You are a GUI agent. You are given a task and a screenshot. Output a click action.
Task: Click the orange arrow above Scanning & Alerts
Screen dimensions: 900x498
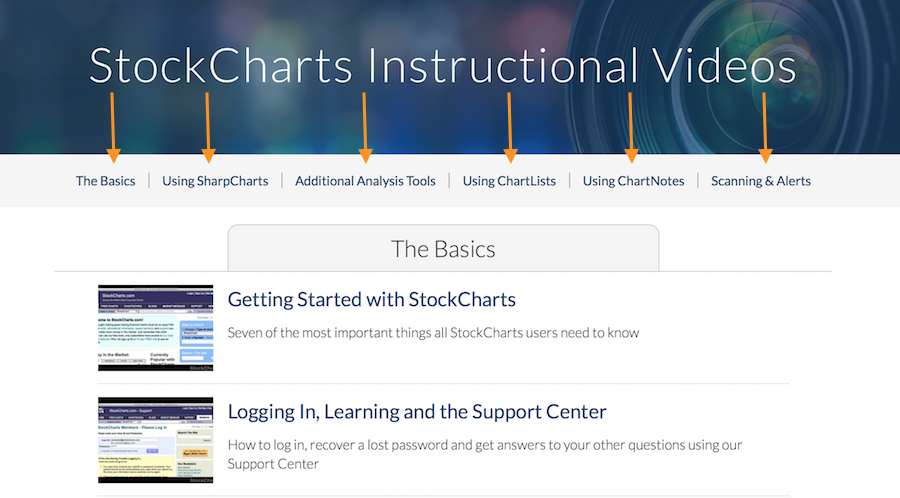(765, 127)
